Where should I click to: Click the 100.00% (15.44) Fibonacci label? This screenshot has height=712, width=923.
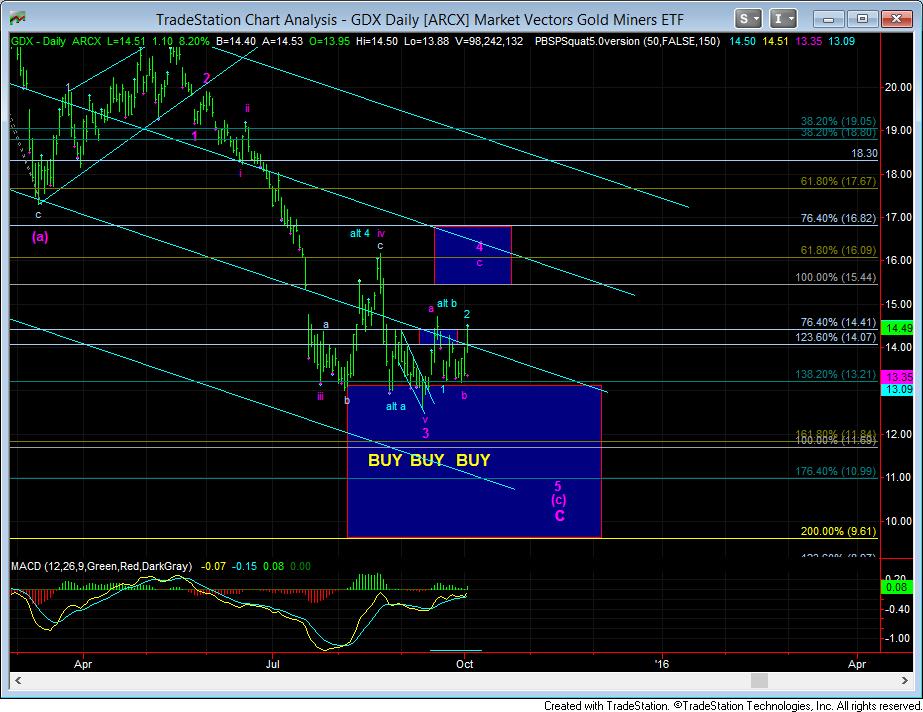tap(836, 277)
